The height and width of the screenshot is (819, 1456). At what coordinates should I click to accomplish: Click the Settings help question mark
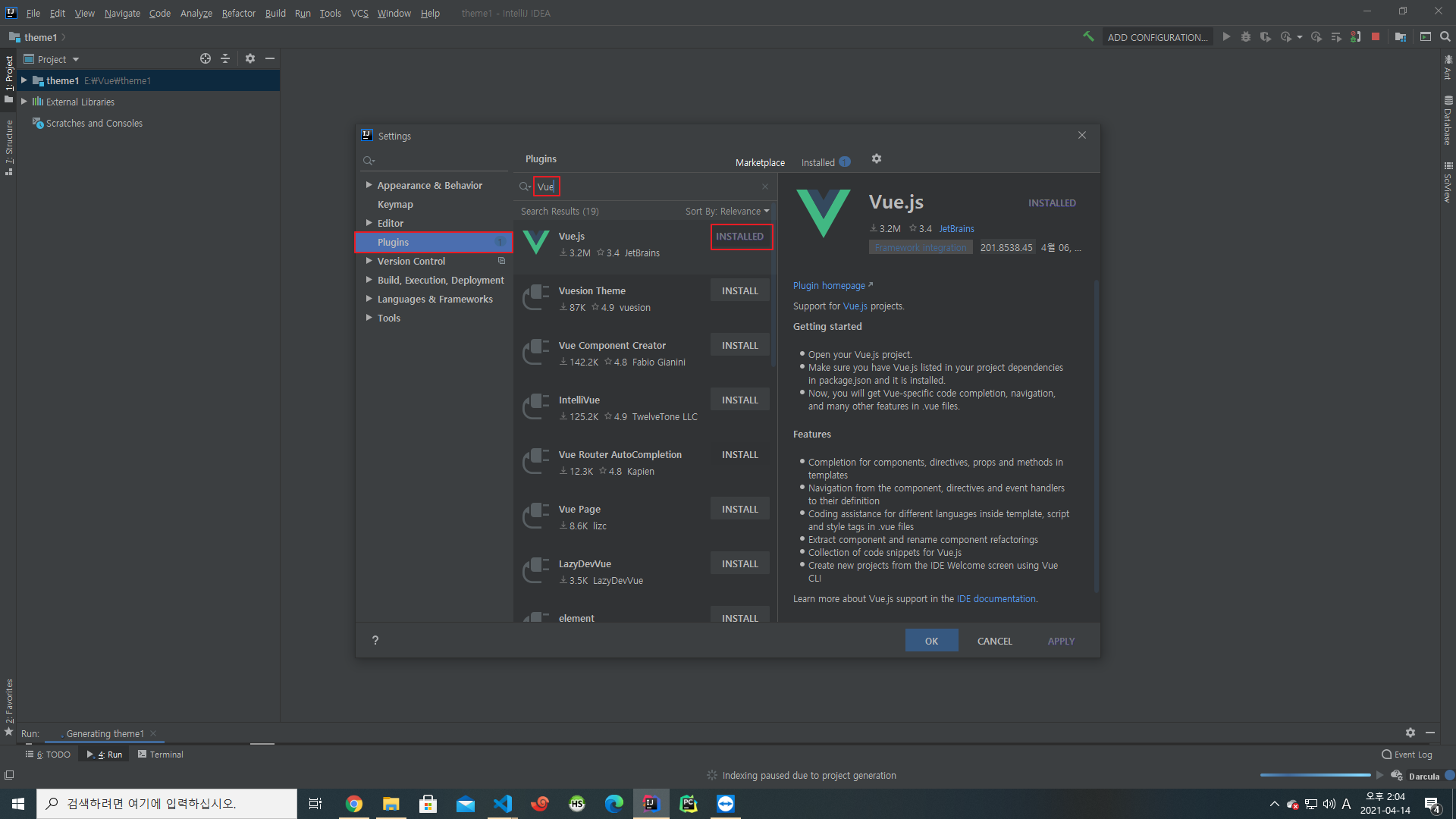[x=375, y=641]
